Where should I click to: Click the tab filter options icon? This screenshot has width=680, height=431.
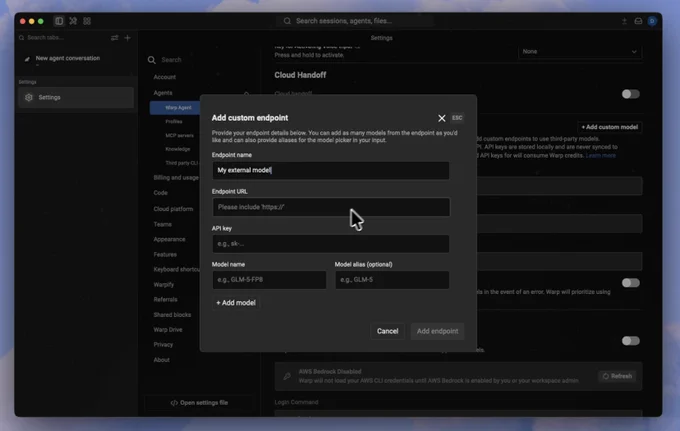click(114, 38)
